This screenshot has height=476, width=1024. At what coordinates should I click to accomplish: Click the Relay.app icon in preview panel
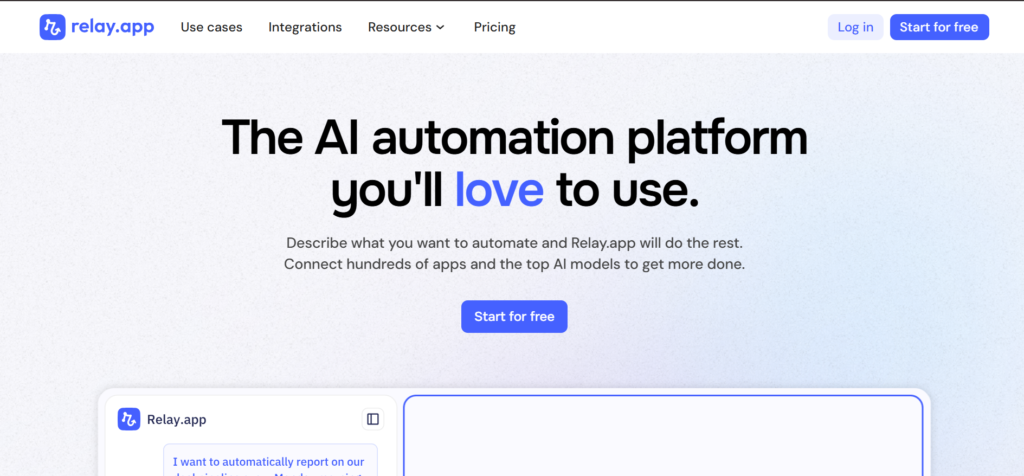(129, 419)
